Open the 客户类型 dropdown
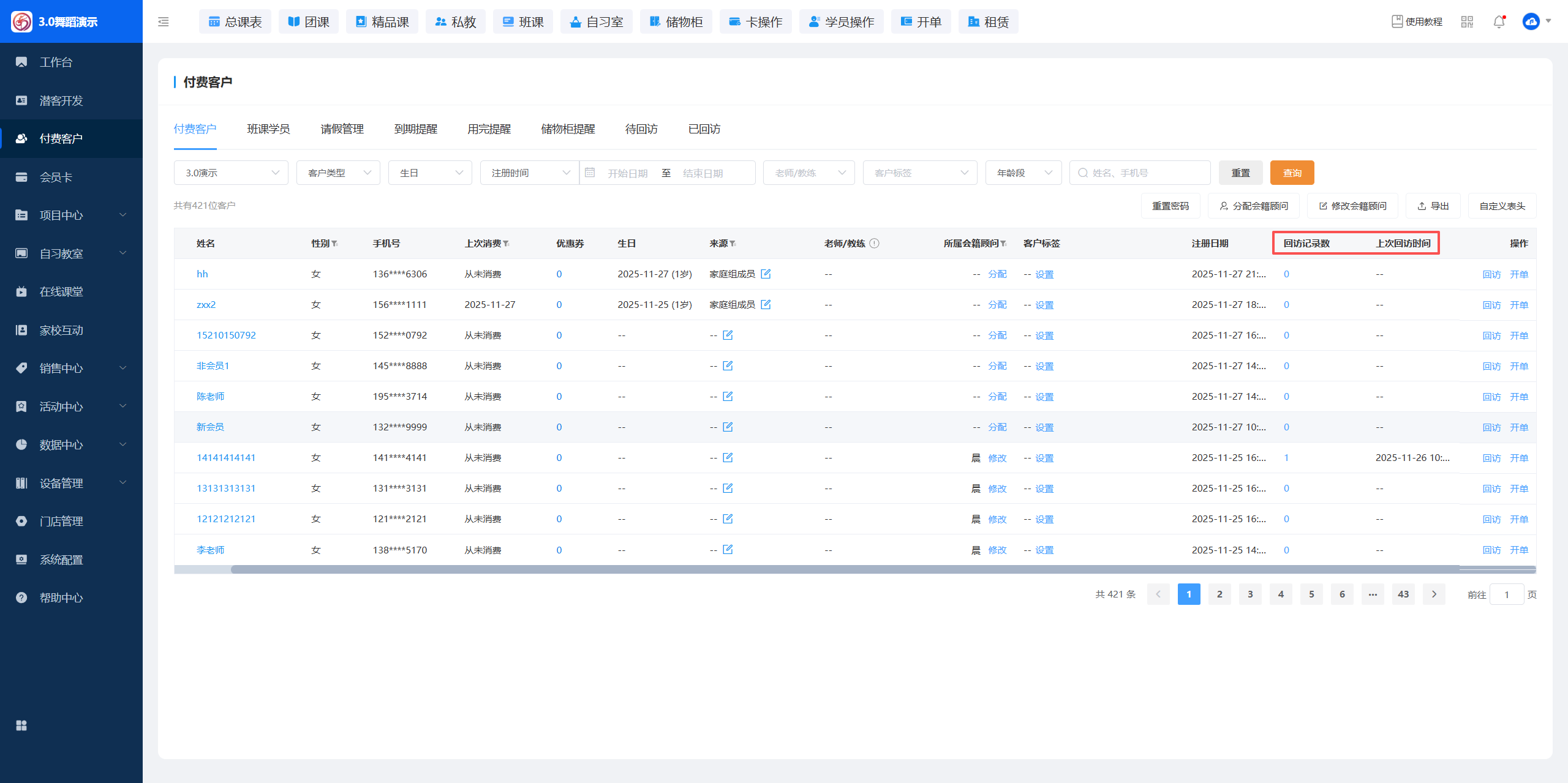Image resolution: width=1568 pixels, height=783 pixels. click(338, 173)
